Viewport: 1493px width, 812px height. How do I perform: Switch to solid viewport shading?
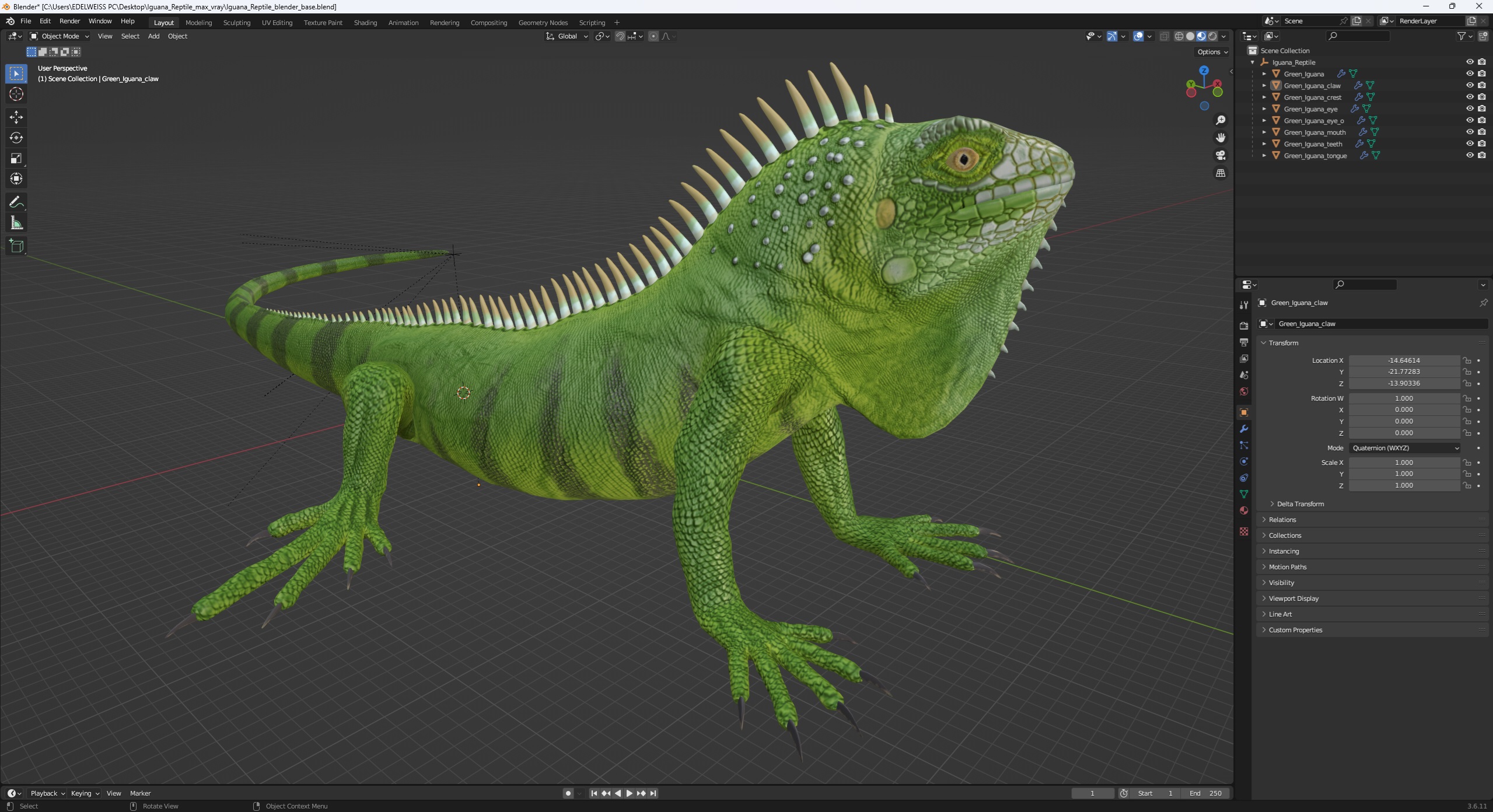click(1190, 36)
